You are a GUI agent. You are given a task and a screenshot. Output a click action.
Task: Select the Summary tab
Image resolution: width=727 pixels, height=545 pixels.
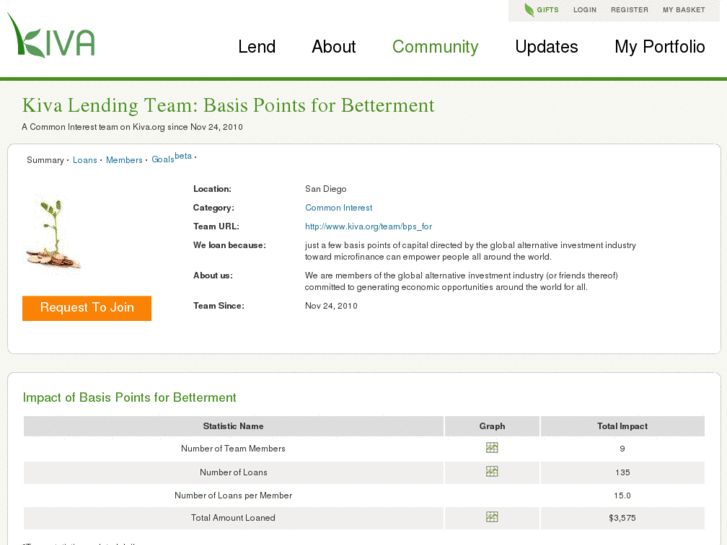pos(45,160)
